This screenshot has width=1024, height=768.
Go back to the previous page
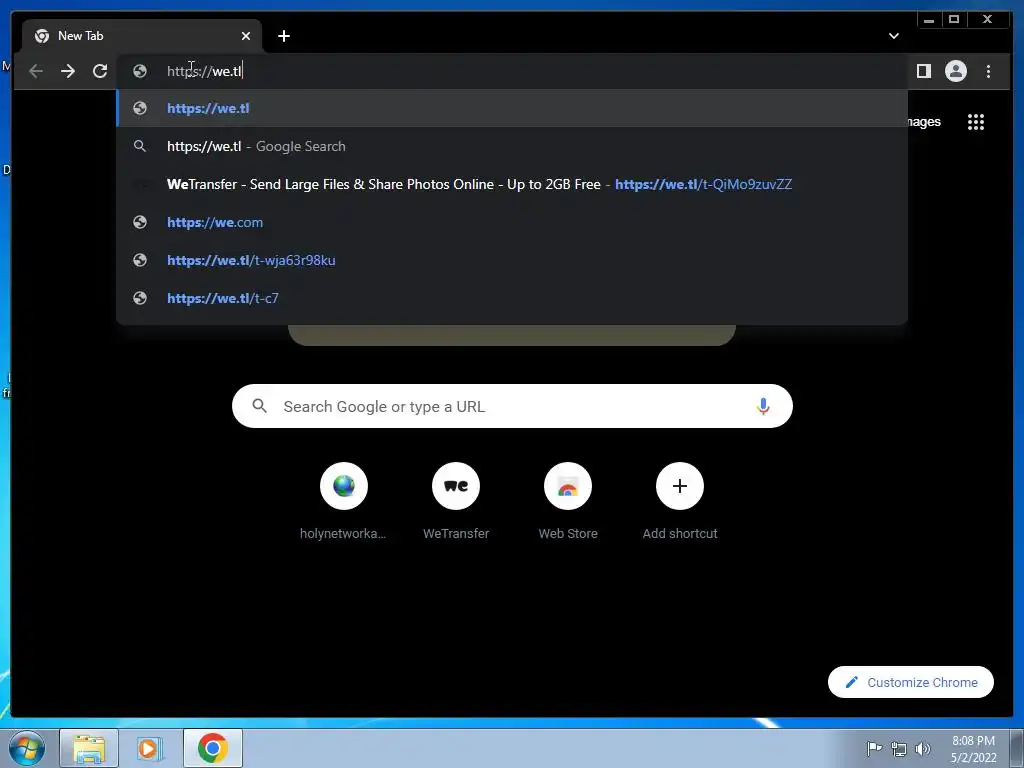tap(36, 71)
